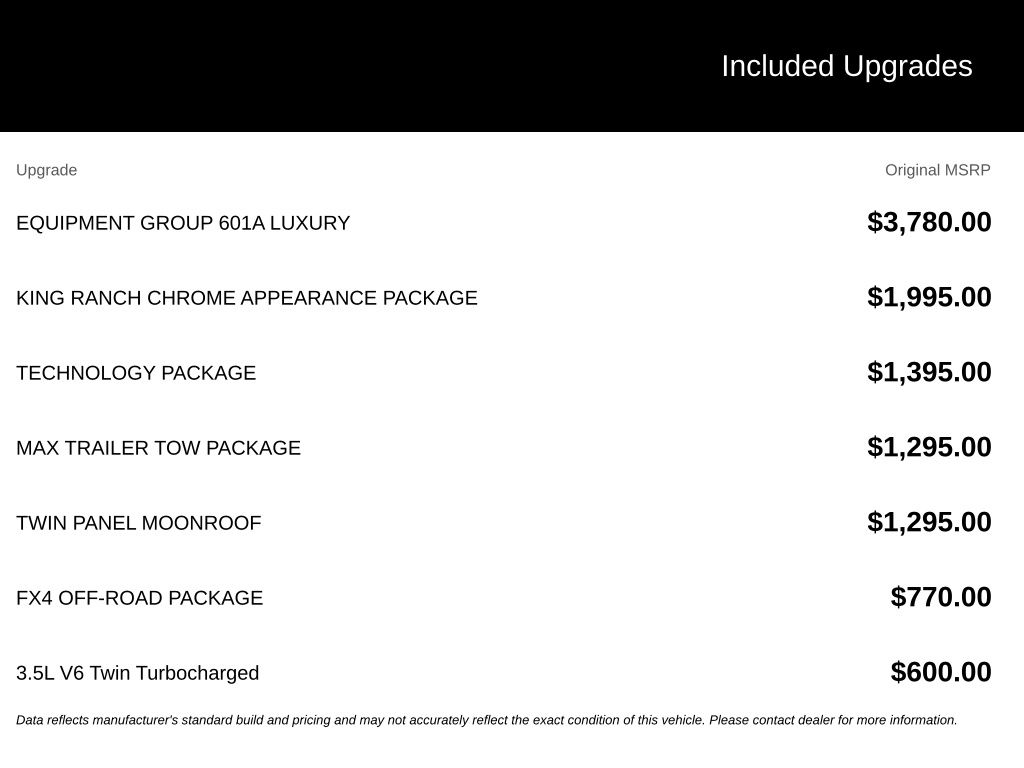
Task: Select KING RANCH CHROME APPEARANCE PACKAGE label
Action: click(x=247, y=298)
